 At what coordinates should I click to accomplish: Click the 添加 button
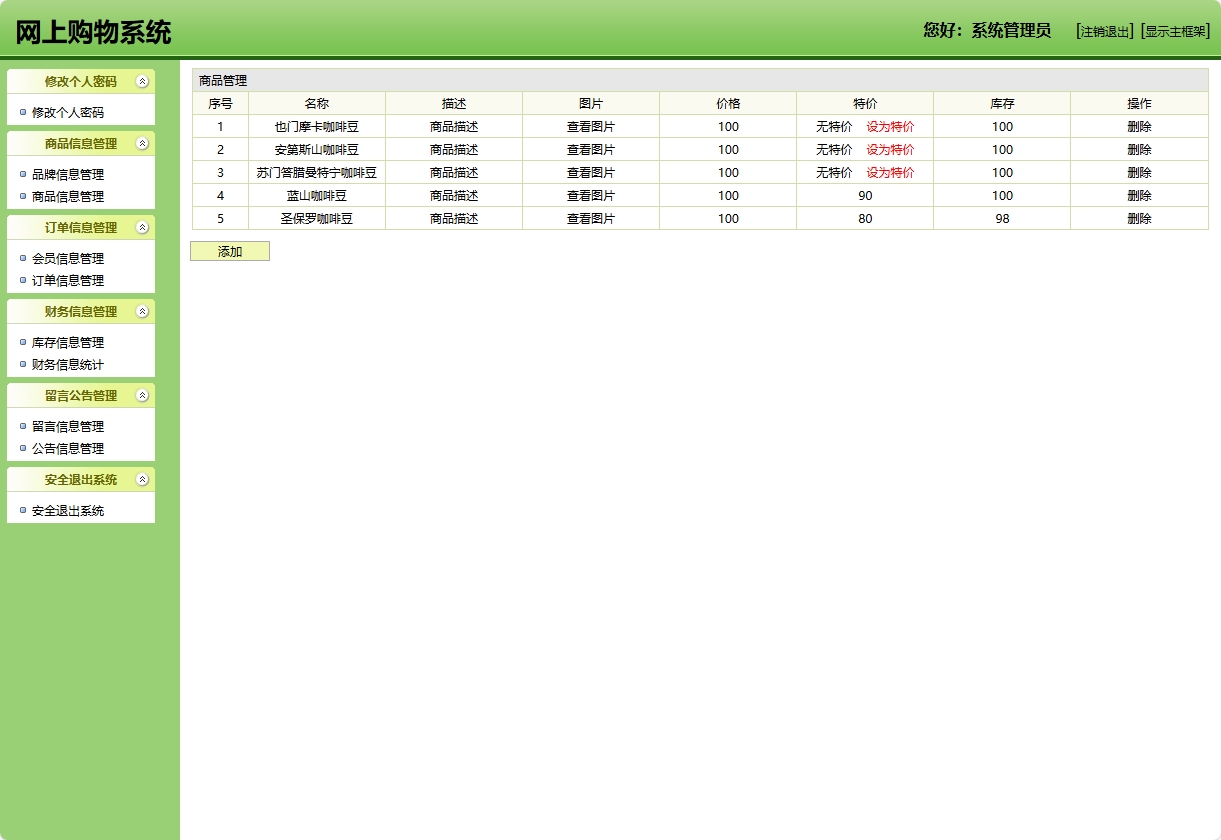click(230, 251)
